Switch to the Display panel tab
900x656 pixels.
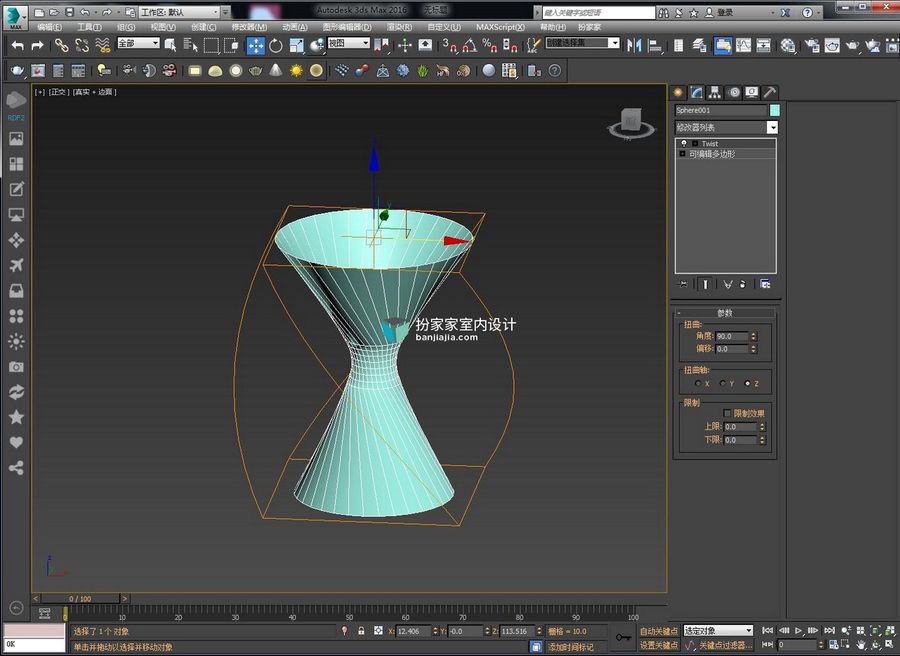[752, 92]
